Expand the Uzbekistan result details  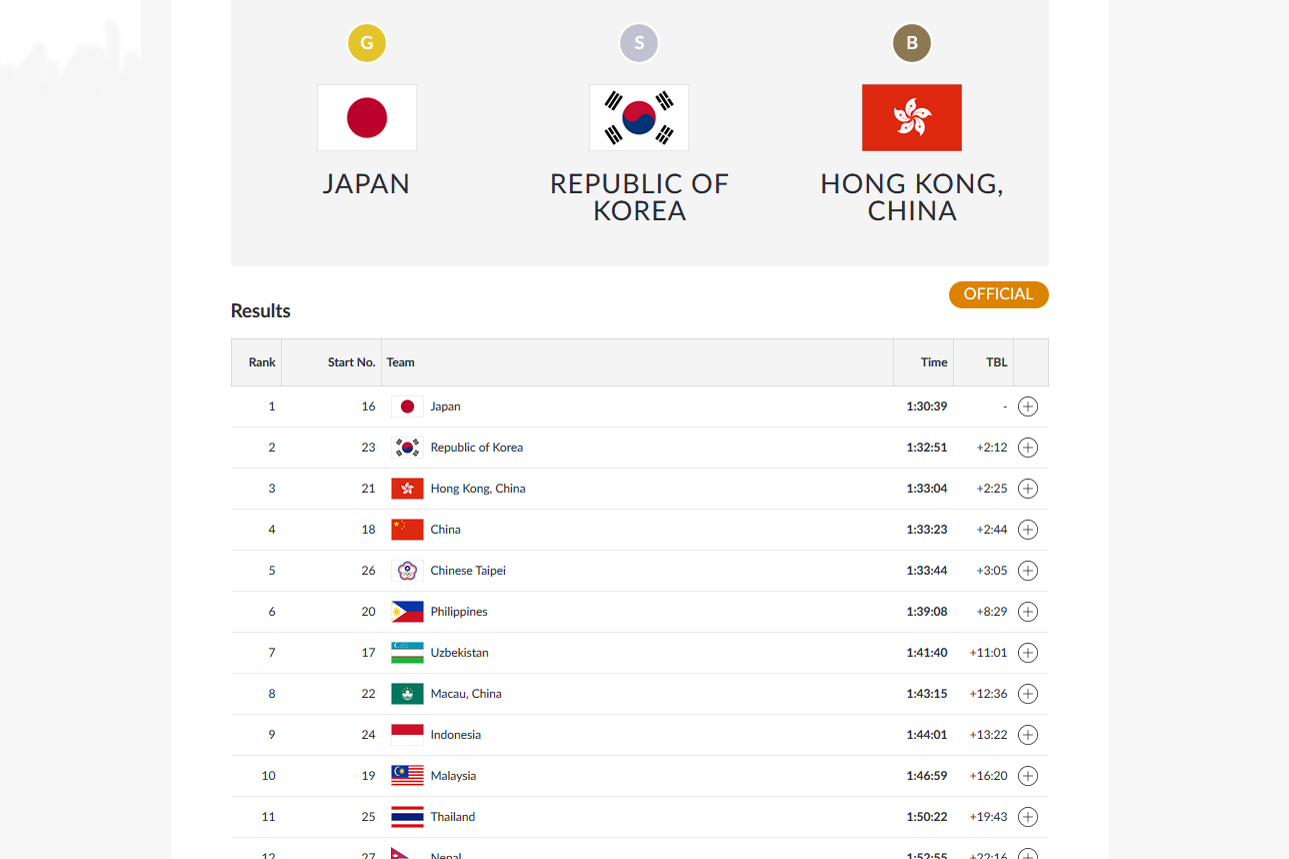[1028, 653]
